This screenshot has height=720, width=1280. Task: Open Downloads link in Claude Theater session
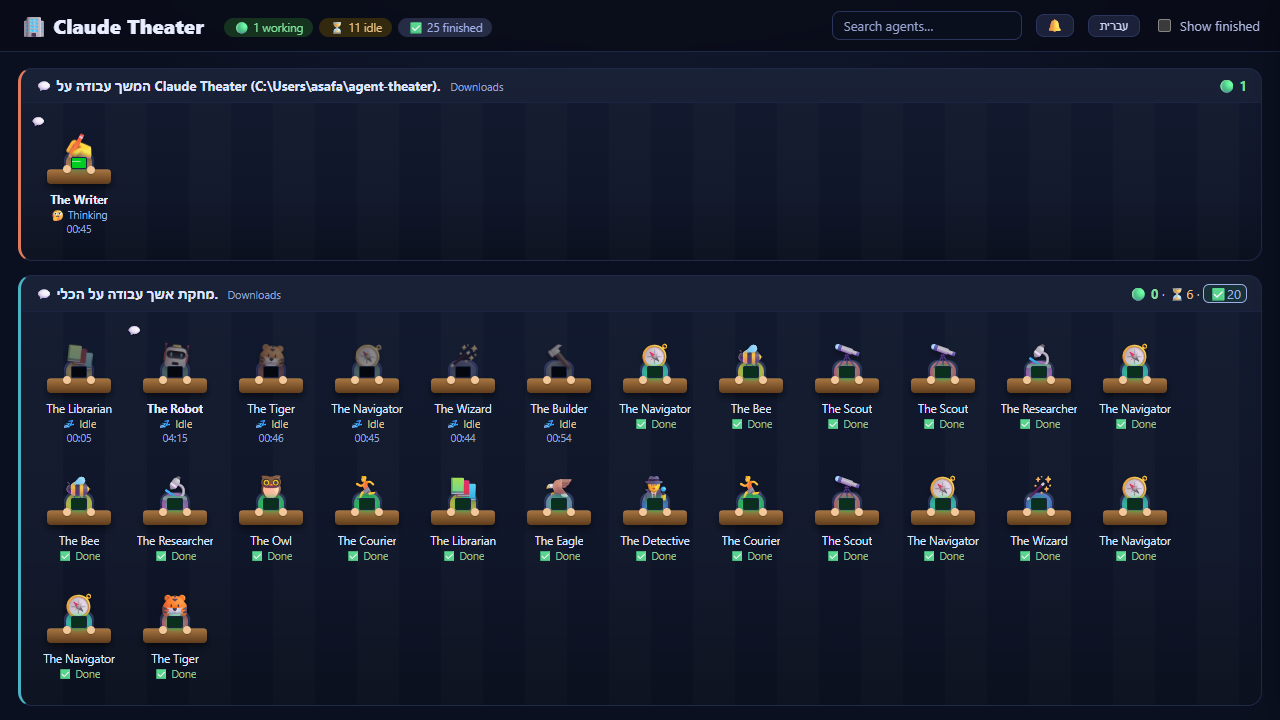[477, 87]
